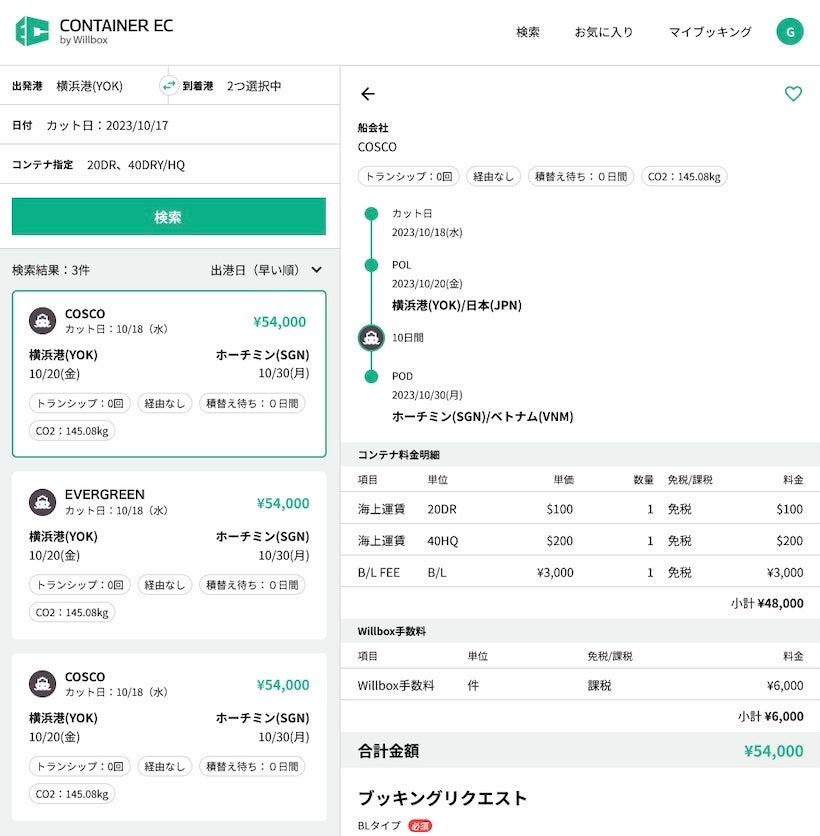Click 10日間 transit duration text
Image resolution: width=820 pixels, height=836 pixels.
click(x=408, y=337)
